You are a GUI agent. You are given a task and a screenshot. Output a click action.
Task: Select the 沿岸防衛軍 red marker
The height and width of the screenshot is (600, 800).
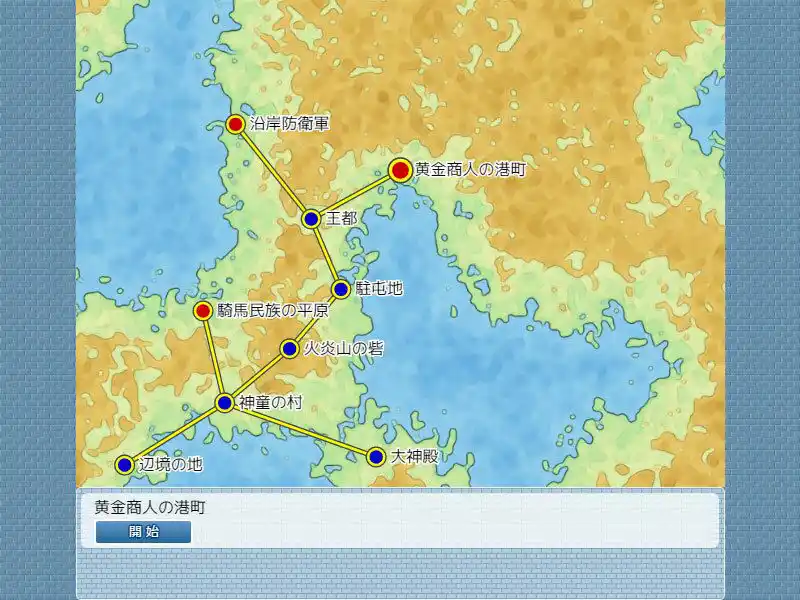234,124
